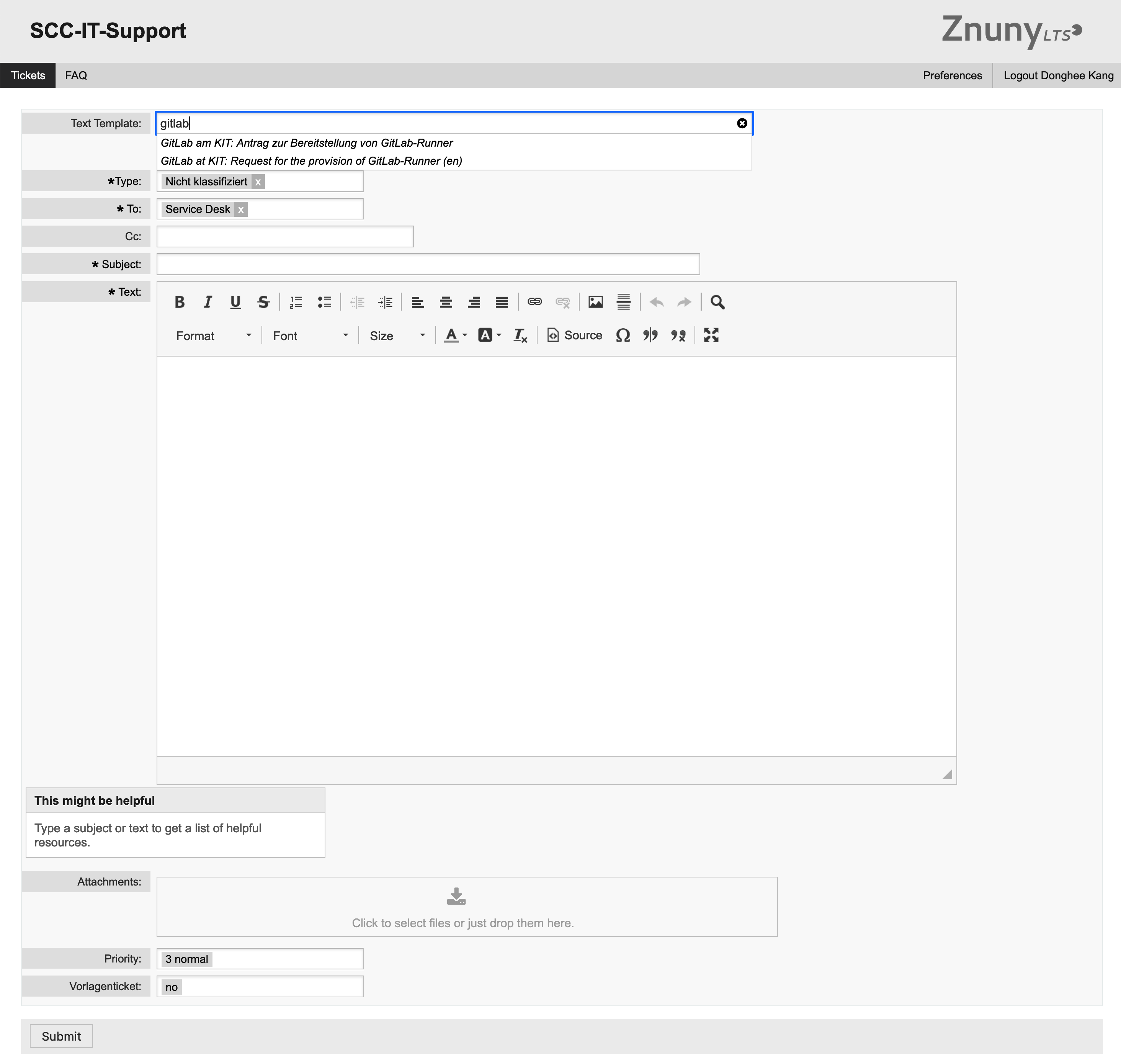Click Logout Donghee Kang
1121x1064 pixels.
pyautogui.click(x=1058, y=75)
